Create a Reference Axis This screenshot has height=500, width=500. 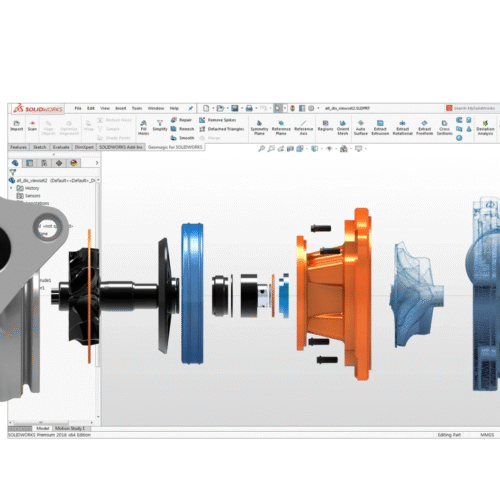click(x=303, y=128)
